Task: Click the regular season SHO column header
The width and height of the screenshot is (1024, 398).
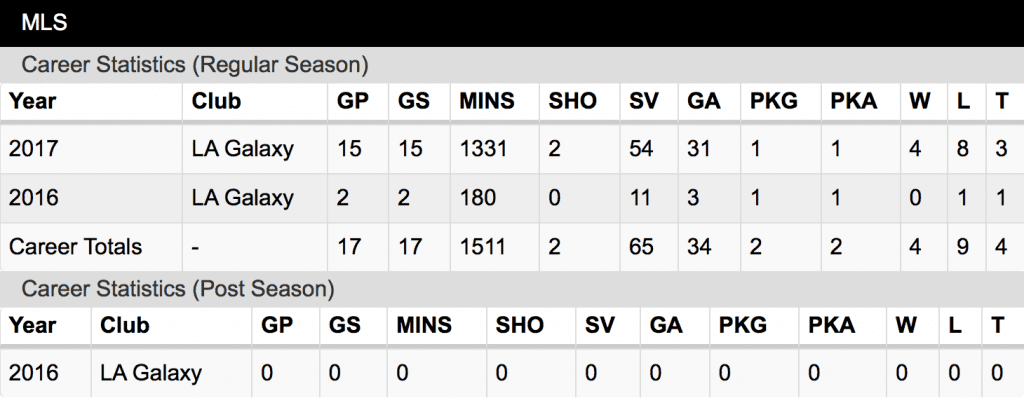Action: (x=572, y=101)
